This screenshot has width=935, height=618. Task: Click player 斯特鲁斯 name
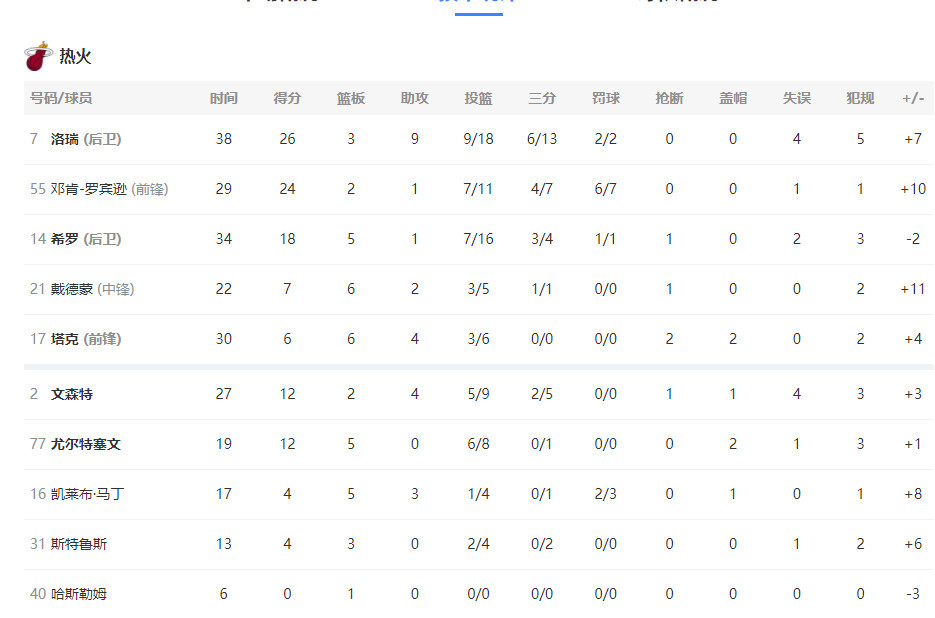(79, 544)
